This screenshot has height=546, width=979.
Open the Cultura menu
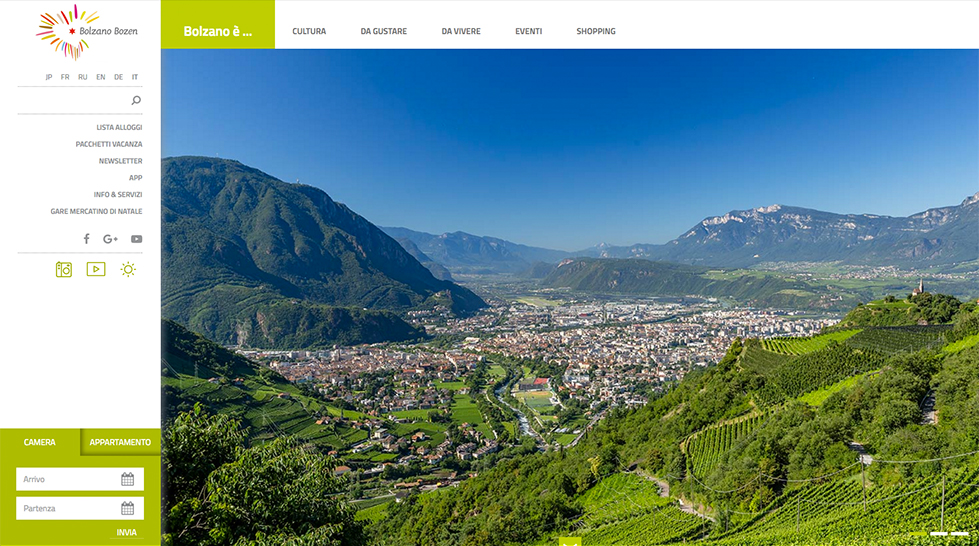point(309,31)
